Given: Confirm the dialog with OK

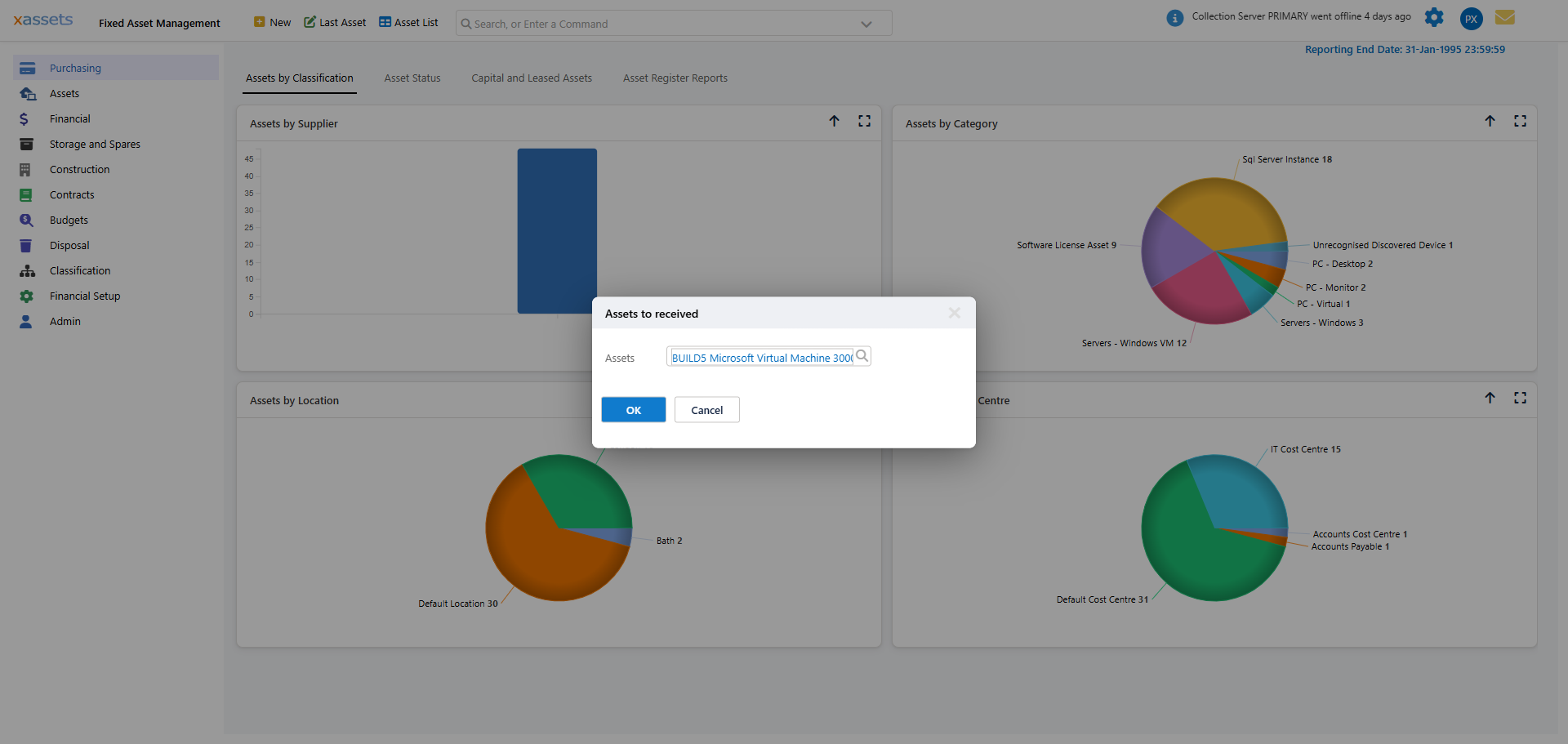Looking at the screenshot, I should (633, 409).
